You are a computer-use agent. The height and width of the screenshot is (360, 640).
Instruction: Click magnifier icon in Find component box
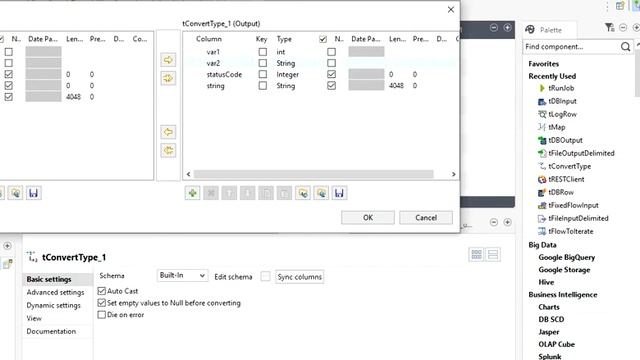click(x=625, y=47)
